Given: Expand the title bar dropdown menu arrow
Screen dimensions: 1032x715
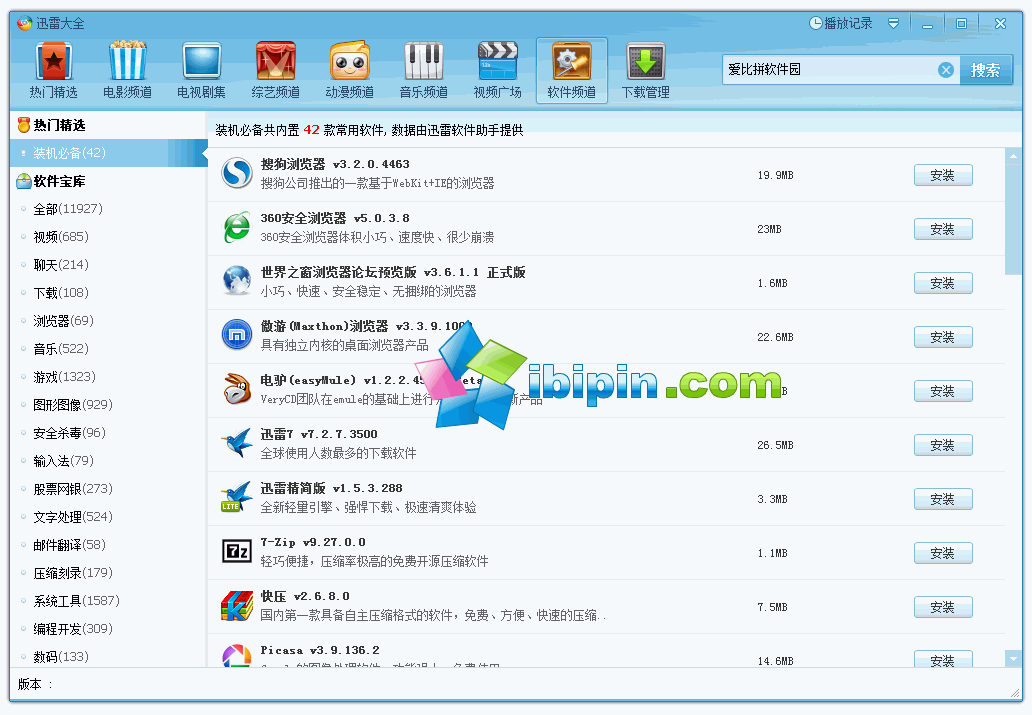Looking at the screenshot, I should [893, 23].
